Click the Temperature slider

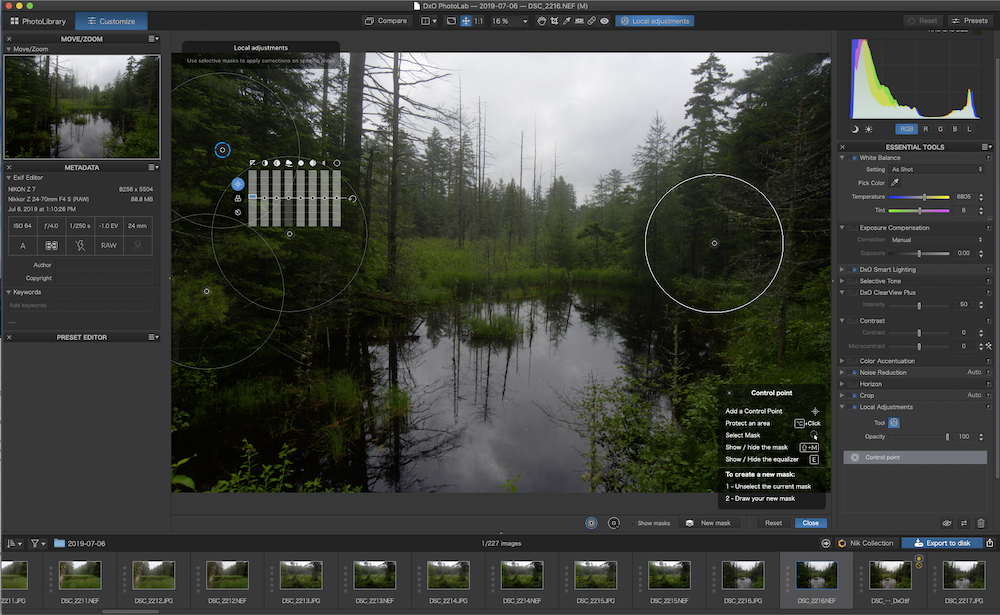pyautogui.click(x=920, y=197)
